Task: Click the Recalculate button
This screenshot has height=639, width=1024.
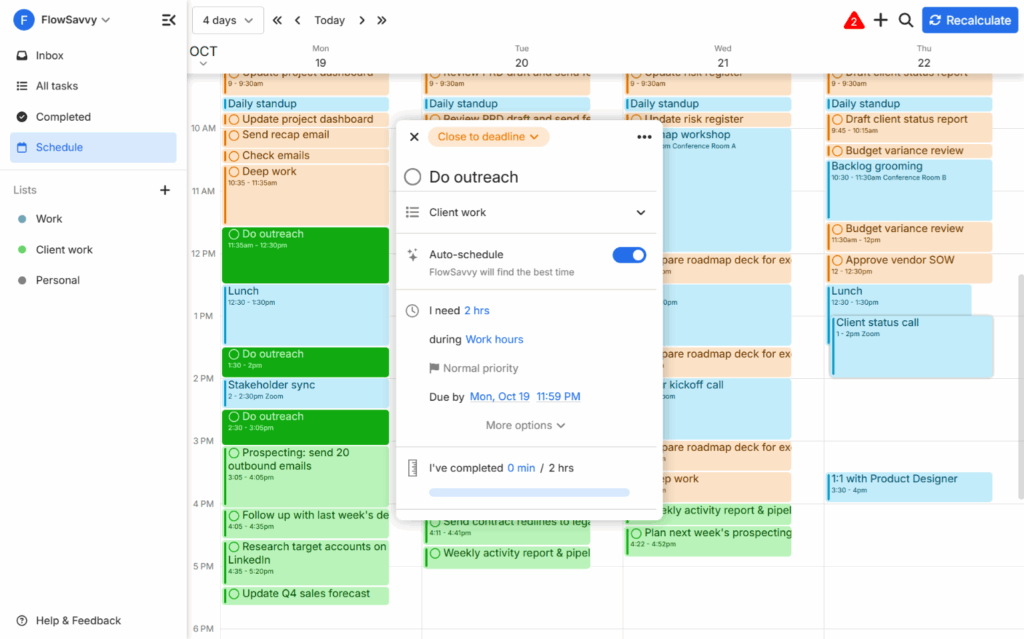Action: pos(970,20)
